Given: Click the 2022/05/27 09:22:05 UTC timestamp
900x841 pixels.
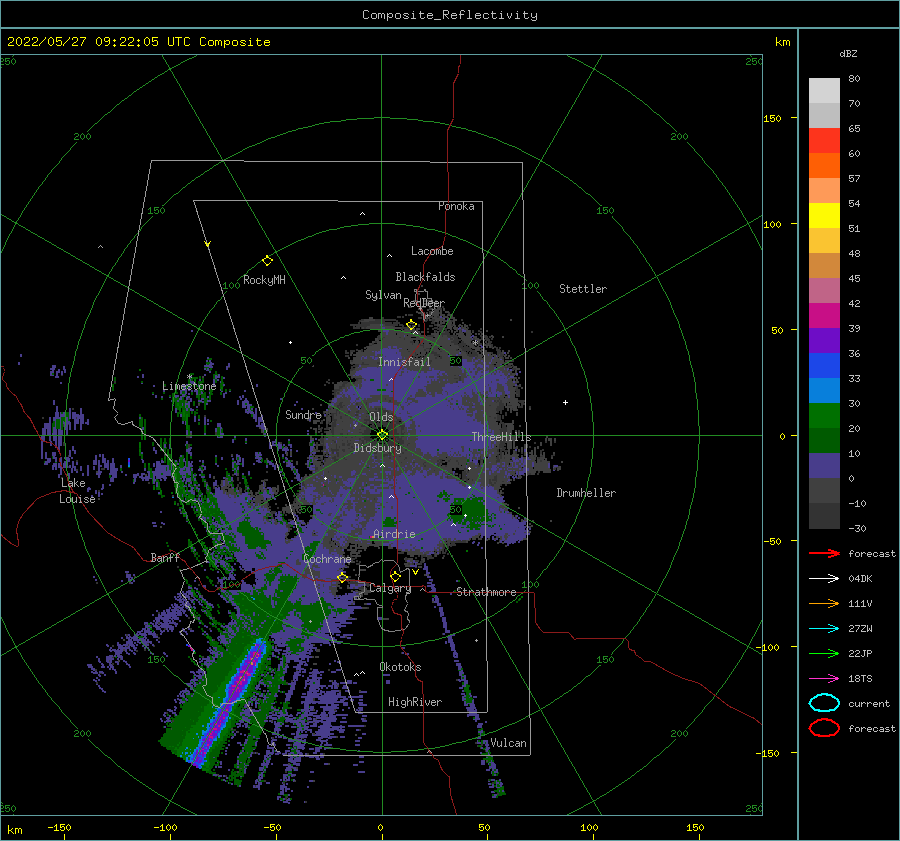Looking at the screenshot, I should [x=99, y=42].
